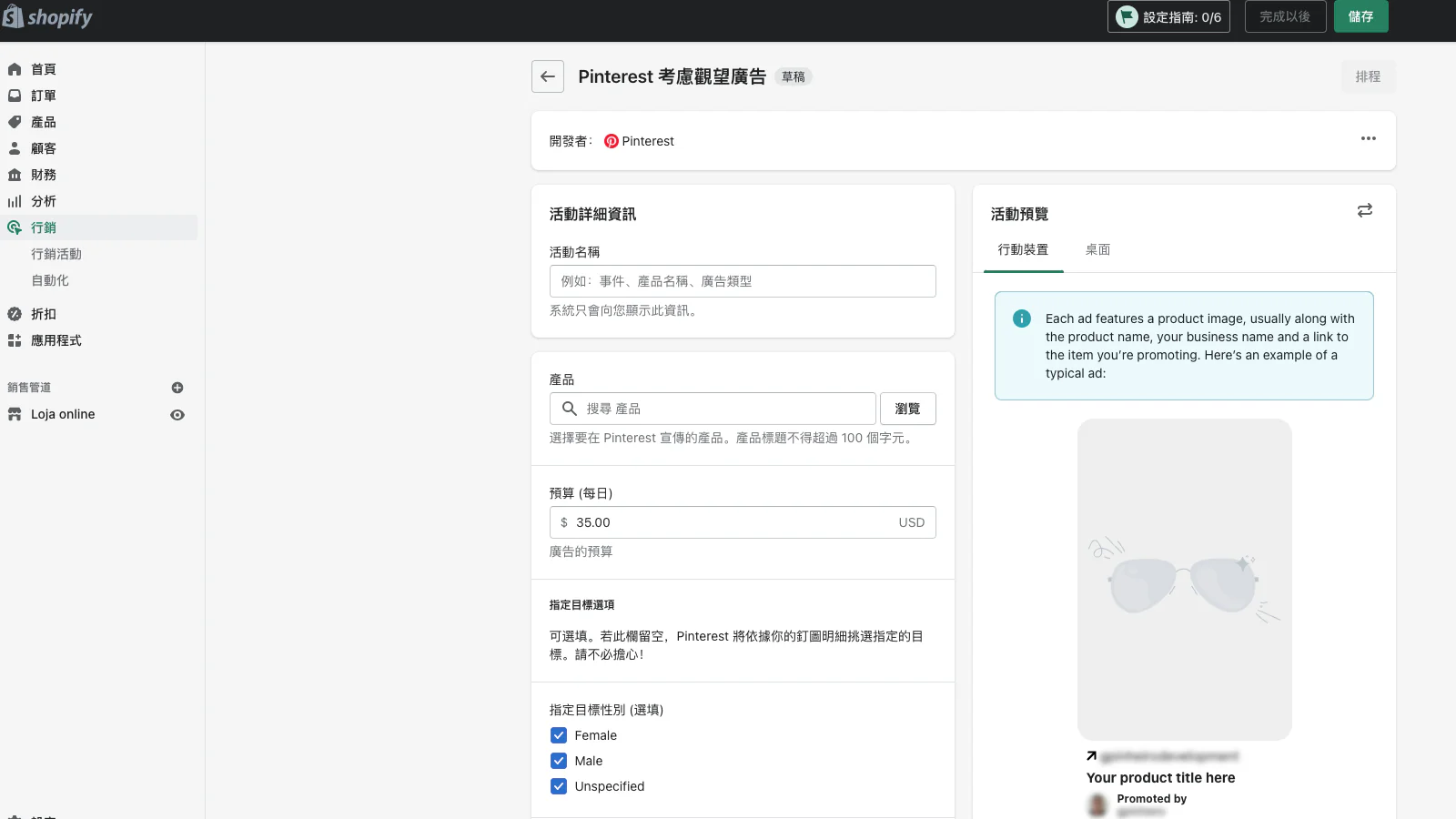The image size is (1456, 819).
Task: Click the 'Promoted by' text
Action: 1152,799
